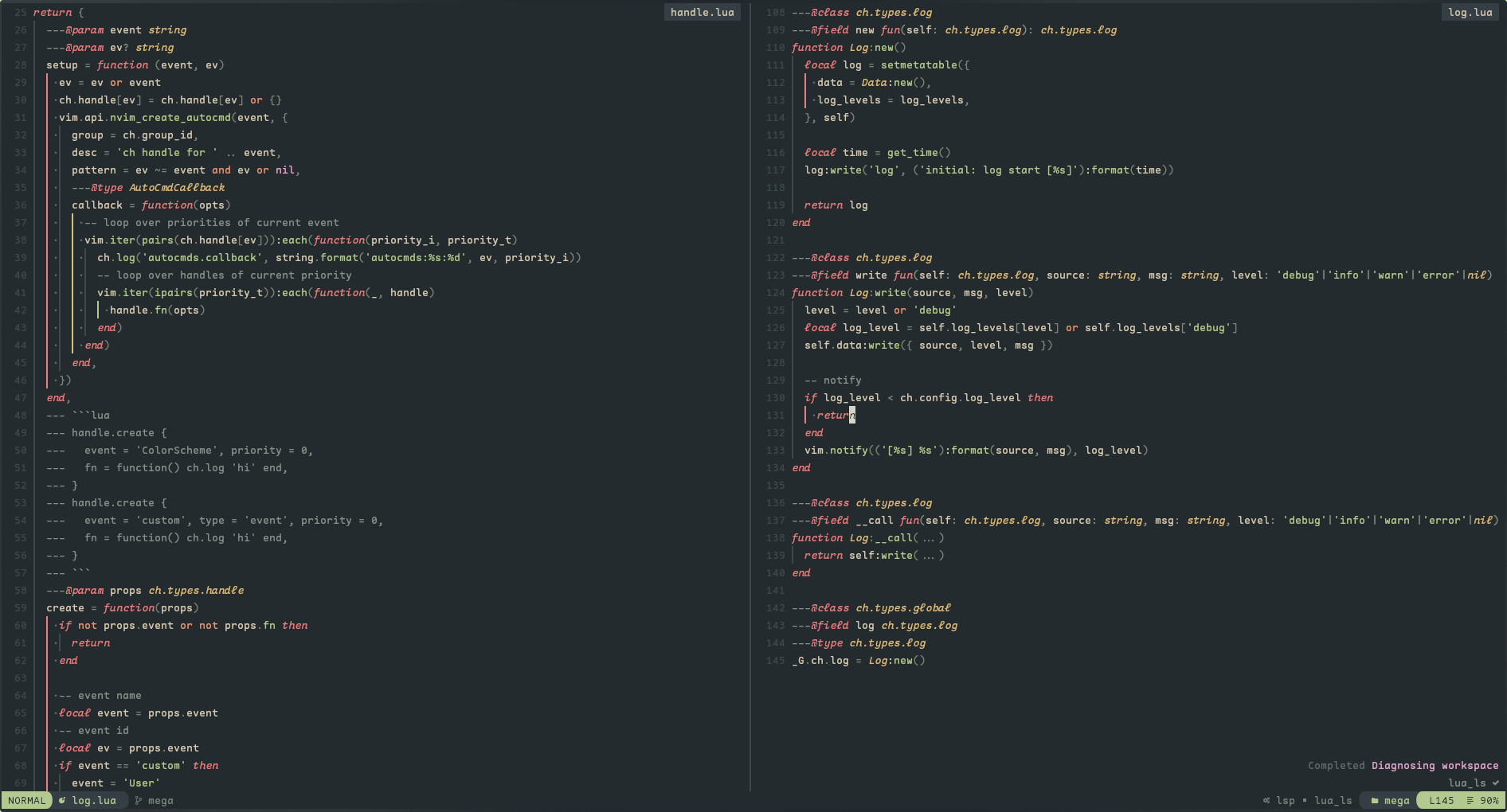The image size is (1507, 812).
Task: Click 'handle.fn(opts)' on line 42
Action: click(x=158, y=310)
